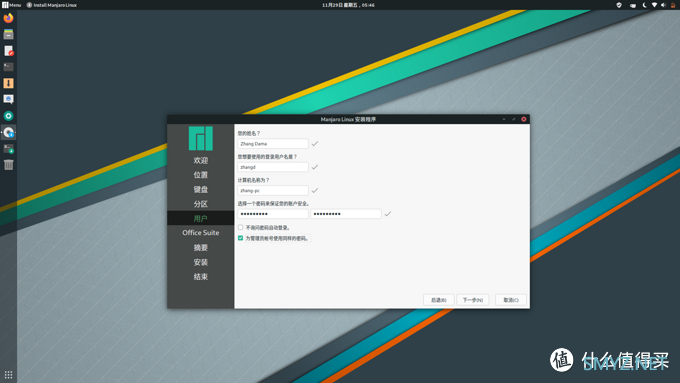Open the white chat-bubble dock icon

coord(8,99)
